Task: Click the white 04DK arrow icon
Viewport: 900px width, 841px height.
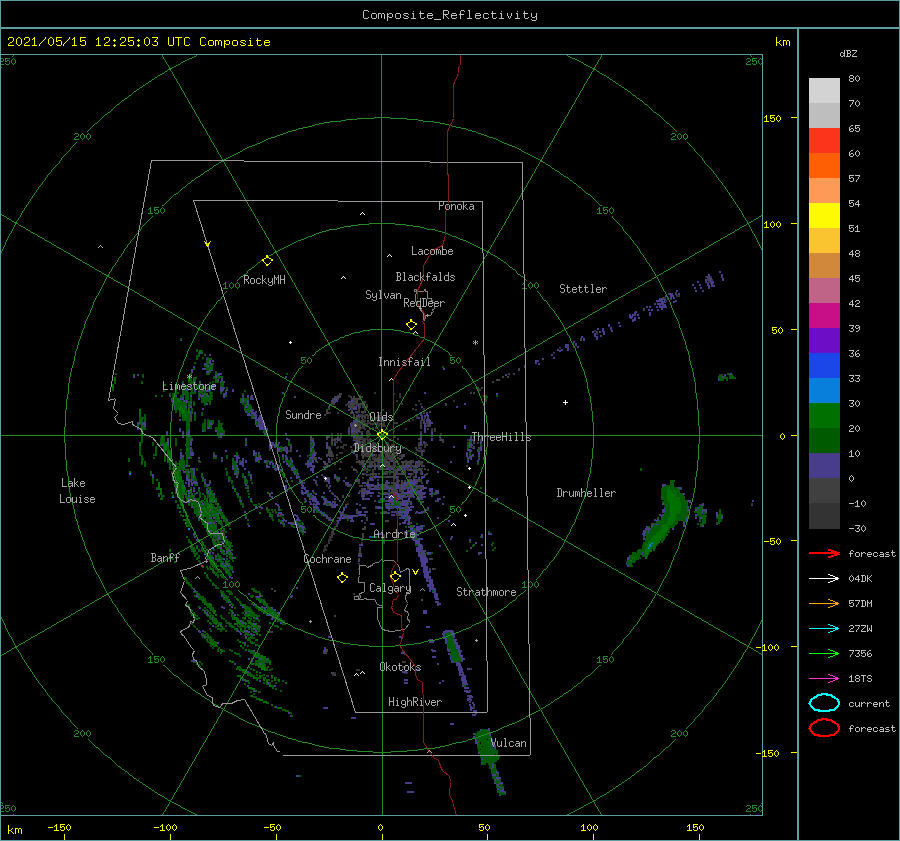Action: (x=824, y=579)
